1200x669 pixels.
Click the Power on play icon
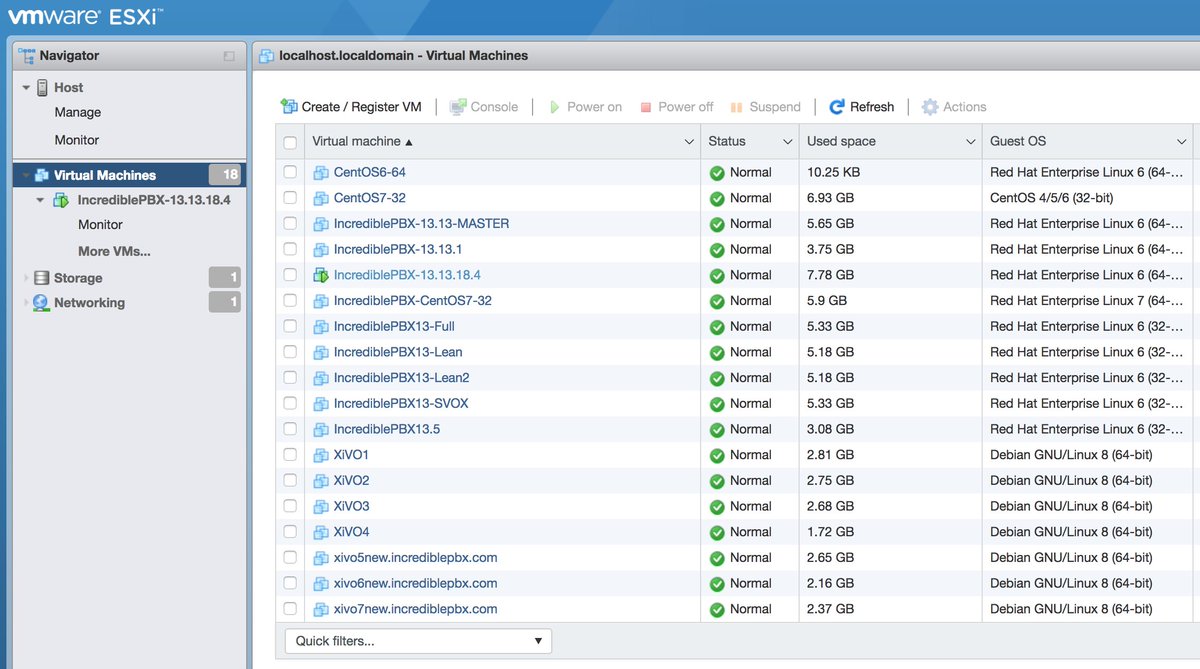pos(555,107)
